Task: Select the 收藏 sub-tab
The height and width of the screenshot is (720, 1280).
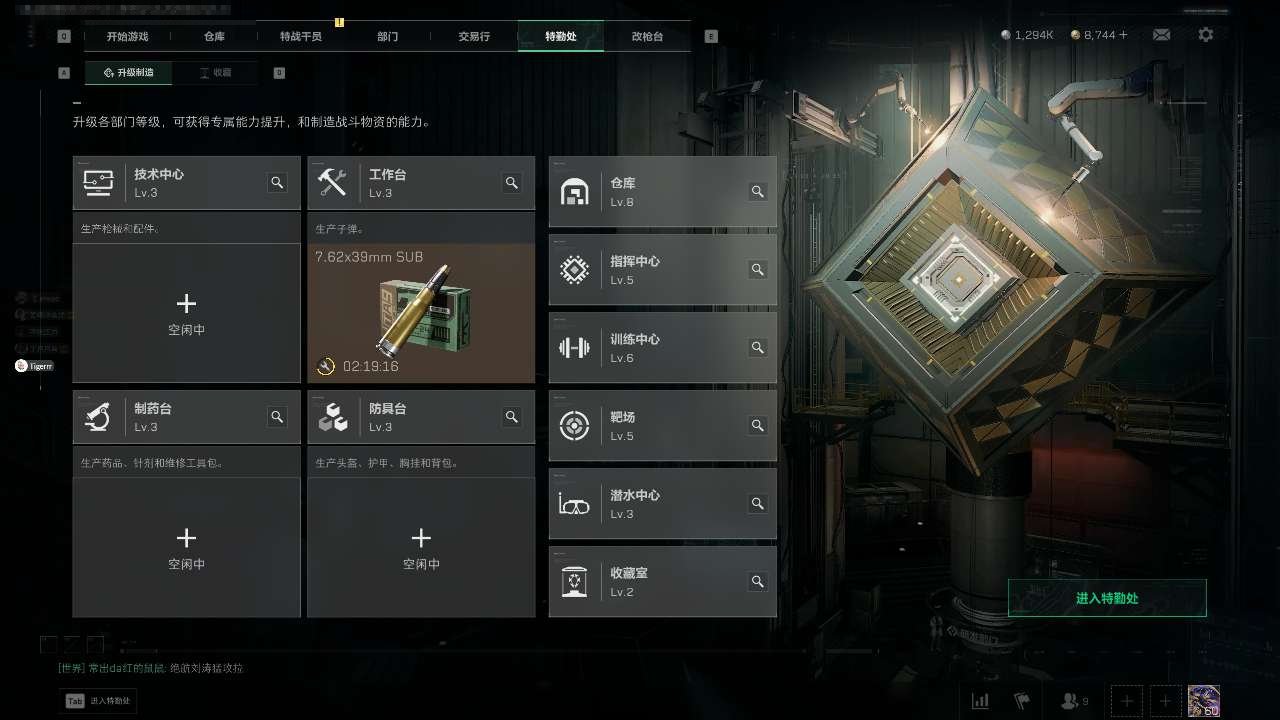Action: (215, 73)
